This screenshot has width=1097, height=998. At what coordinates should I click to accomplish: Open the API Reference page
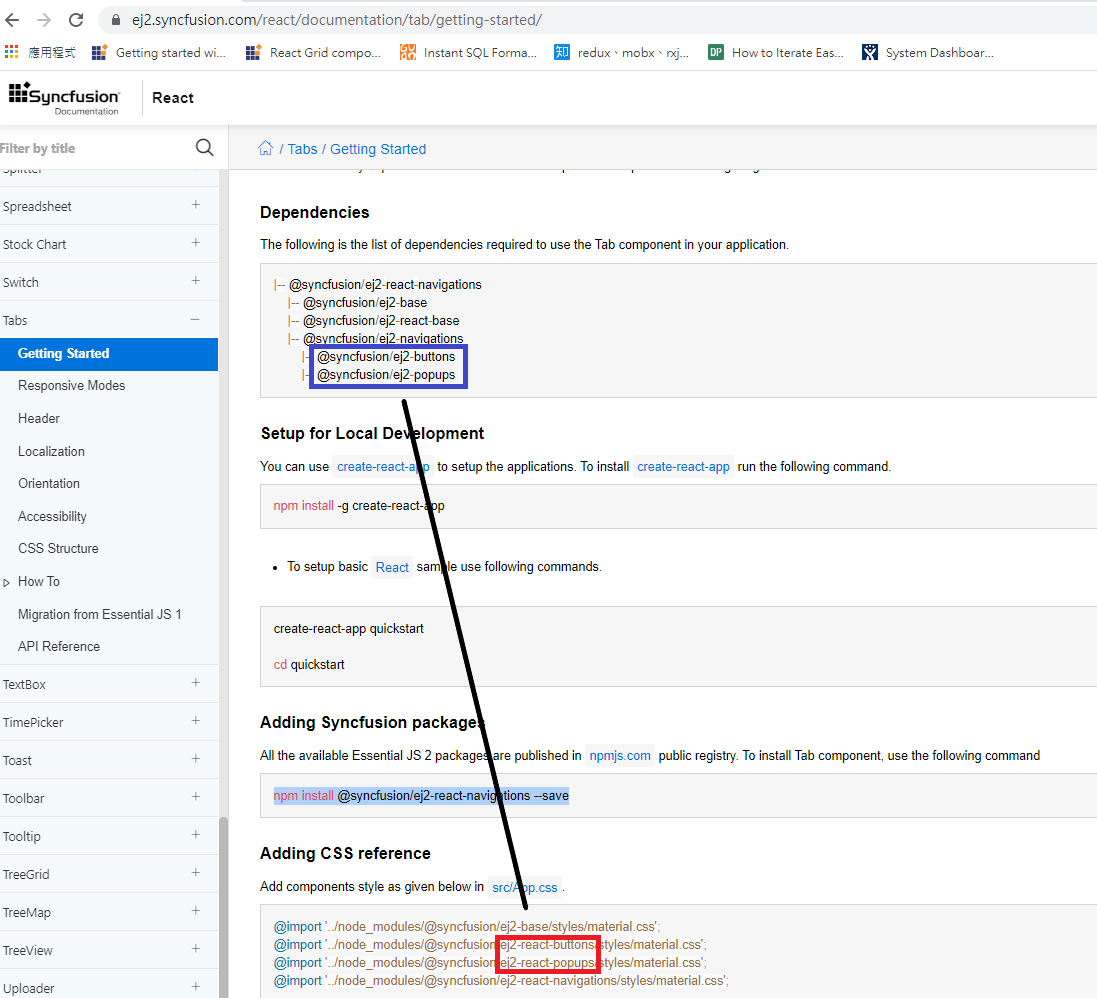59,647
